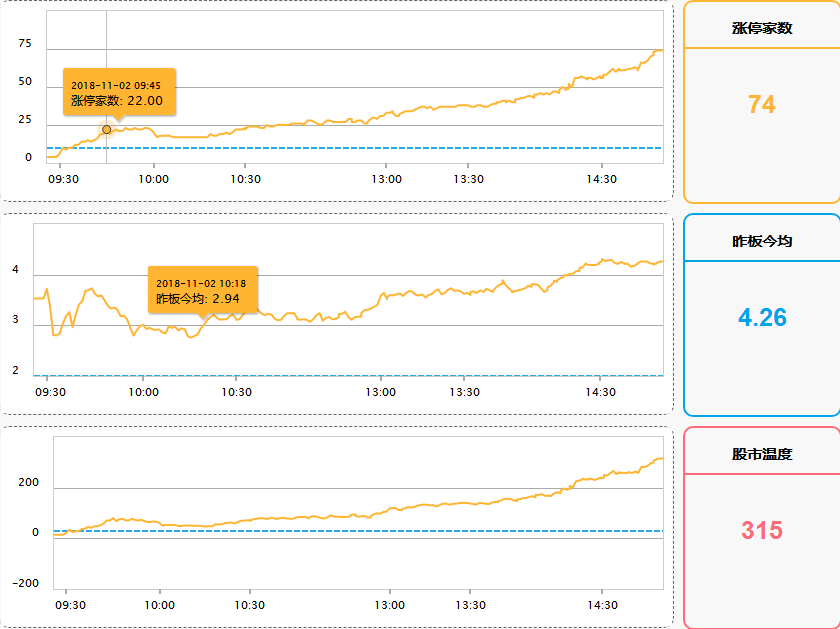Click the 13:30 tick on 股市温度 chart axis
This screenshot has height=629, width=840.
click(470, 605)
